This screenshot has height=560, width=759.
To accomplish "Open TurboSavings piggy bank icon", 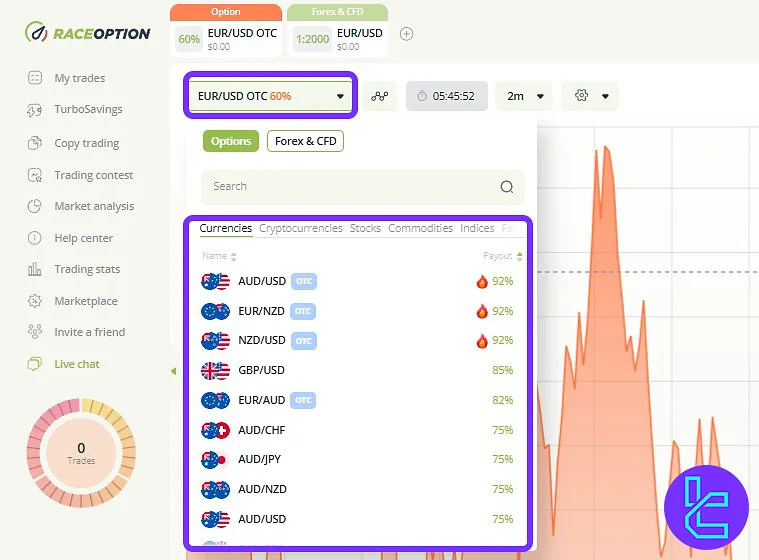I will [x=34, y=110].
